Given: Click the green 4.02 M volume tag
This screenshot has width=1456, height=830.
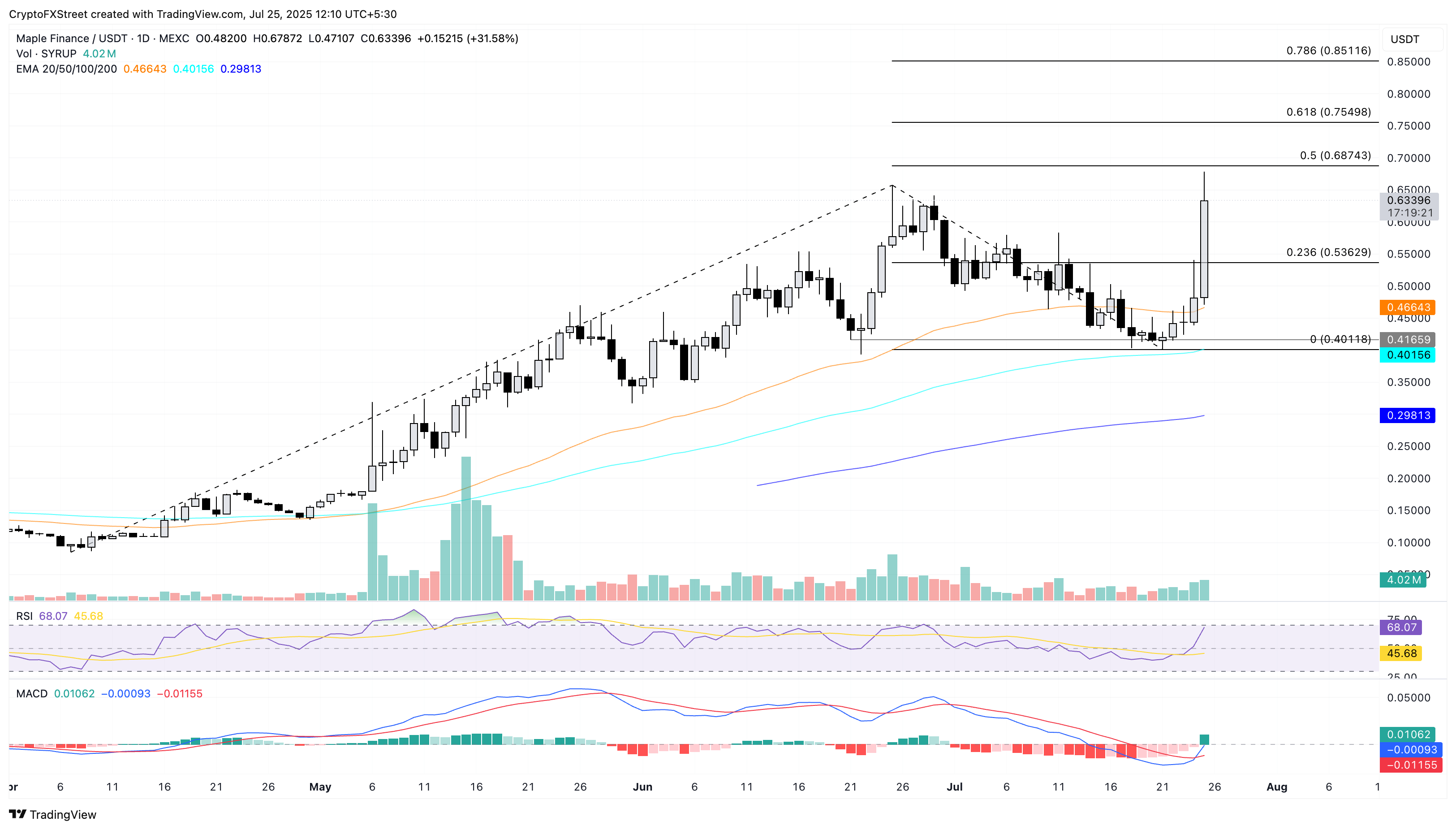Looking at the screenshot, I should [x=1402, y=580].
